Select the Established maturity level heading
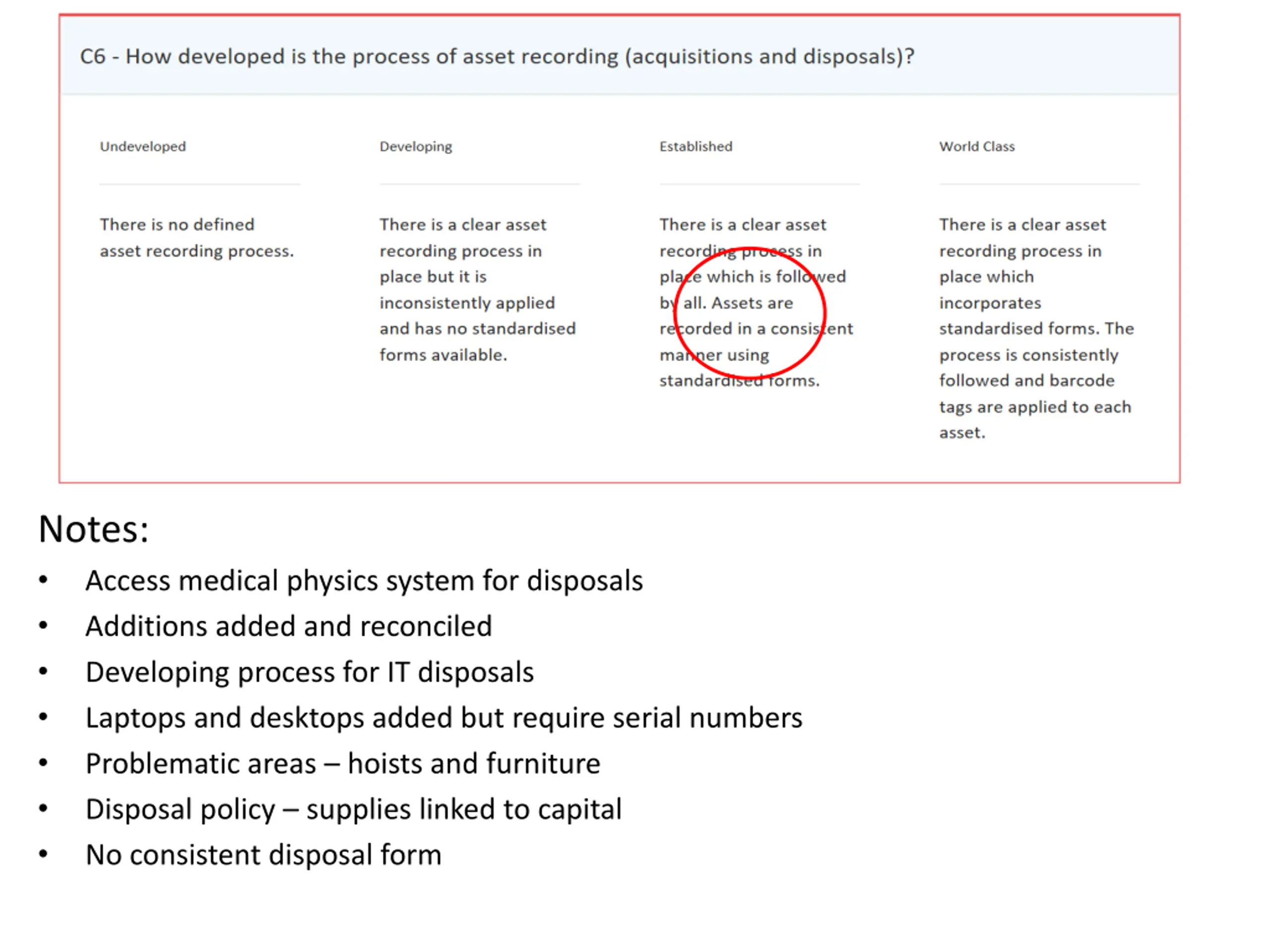The image size is (1270, 952). (x=696, y=146)
